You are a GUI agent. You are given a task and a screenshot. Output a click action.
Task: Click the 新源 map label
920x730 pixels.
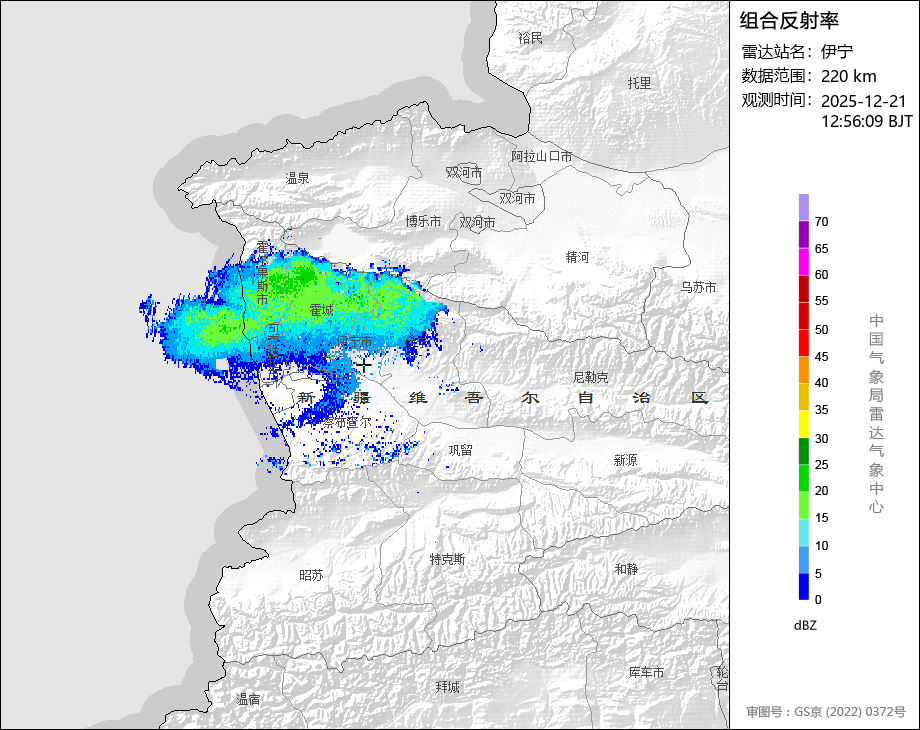pyautogui.click(x=625, y=460)
